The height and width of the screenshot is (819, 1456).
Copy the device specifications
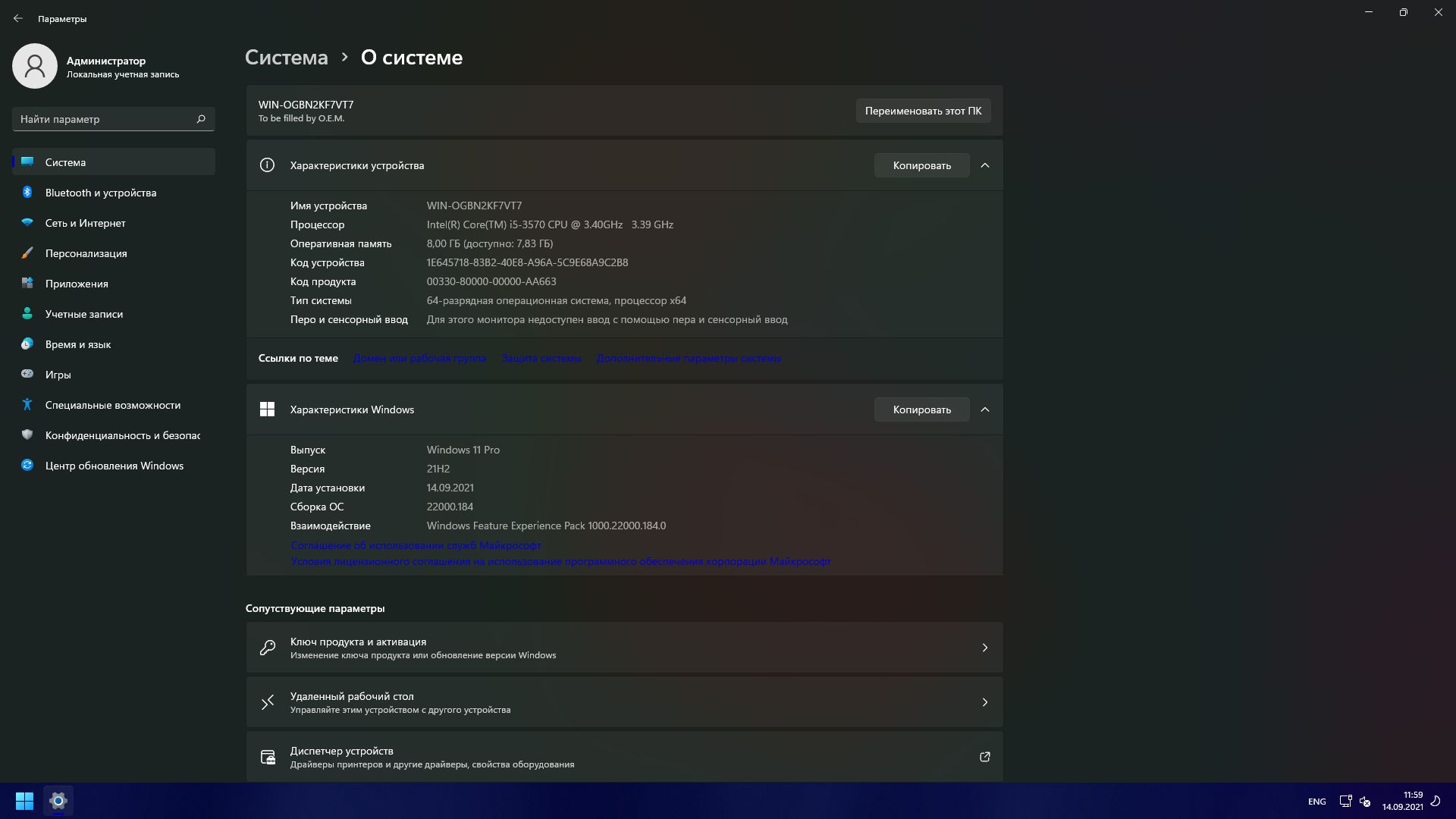[921, 165]
